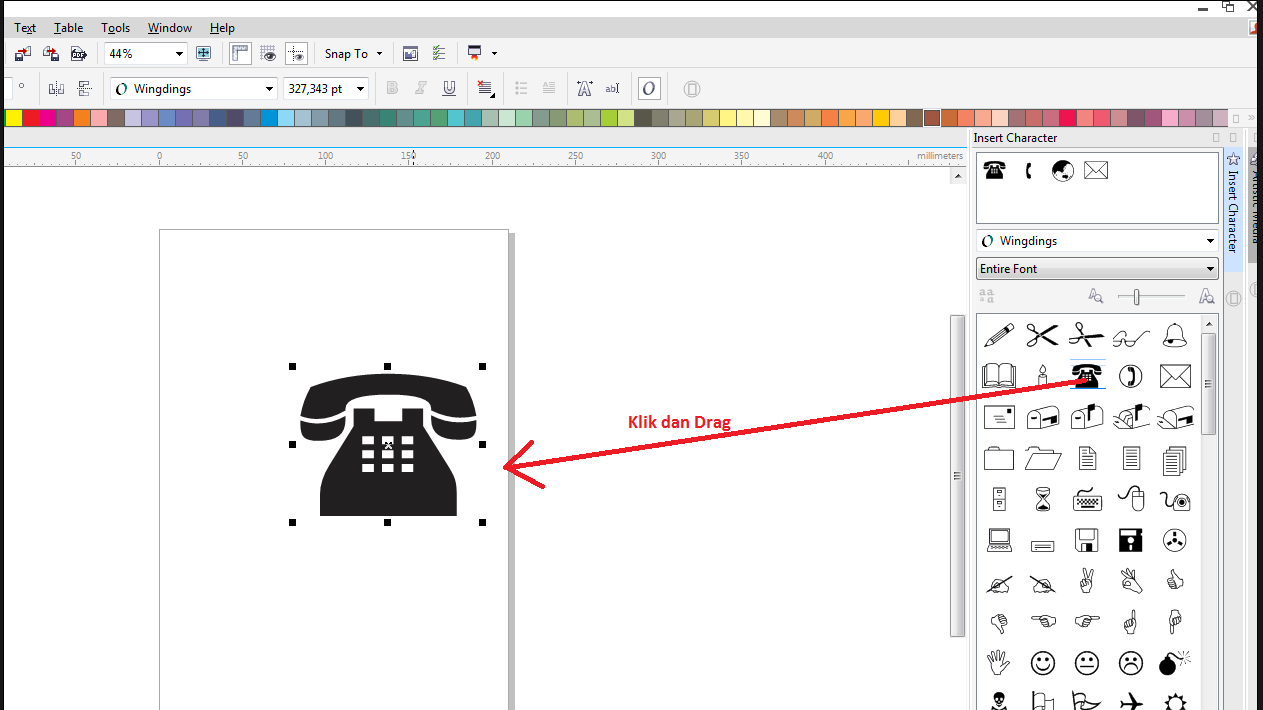Select the bell glyph
Image resolution: width=1263 pixels, height=710 pixels.
pyautogui.click(x=1174, y=335)
